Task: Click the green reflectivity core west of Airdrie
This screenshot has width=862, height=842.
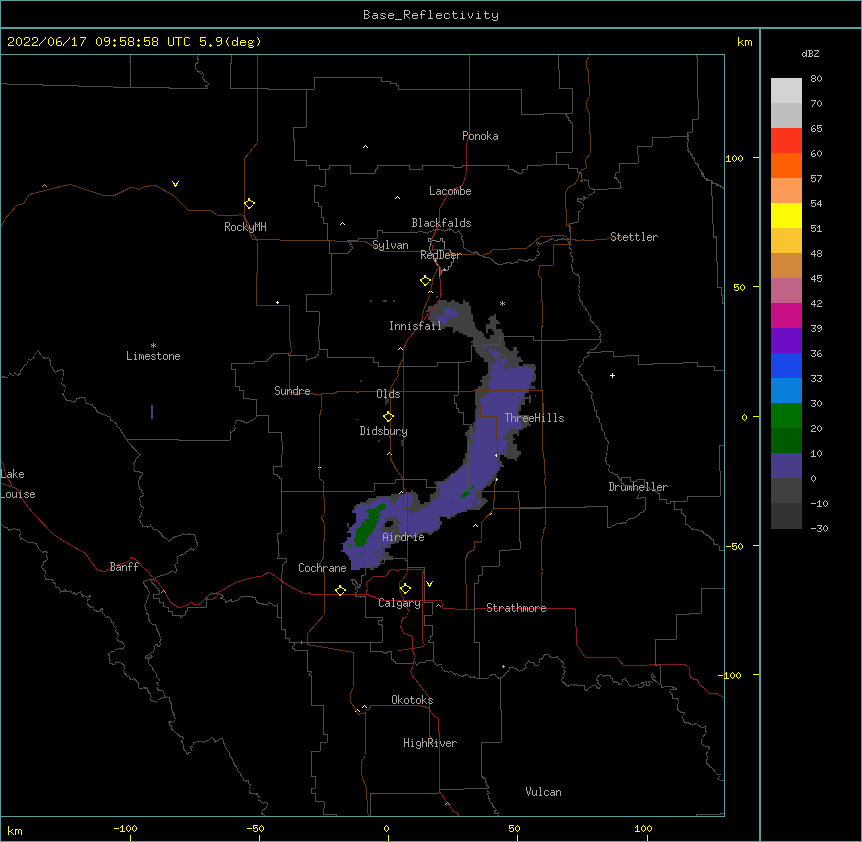Action: tap(367, 527)
